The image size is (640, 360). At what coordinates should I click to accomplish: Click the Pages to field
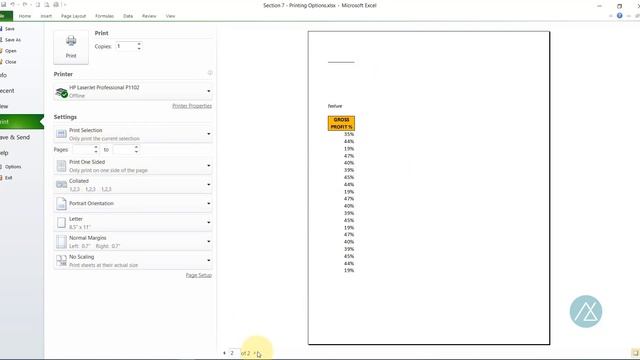coord(123,149)
